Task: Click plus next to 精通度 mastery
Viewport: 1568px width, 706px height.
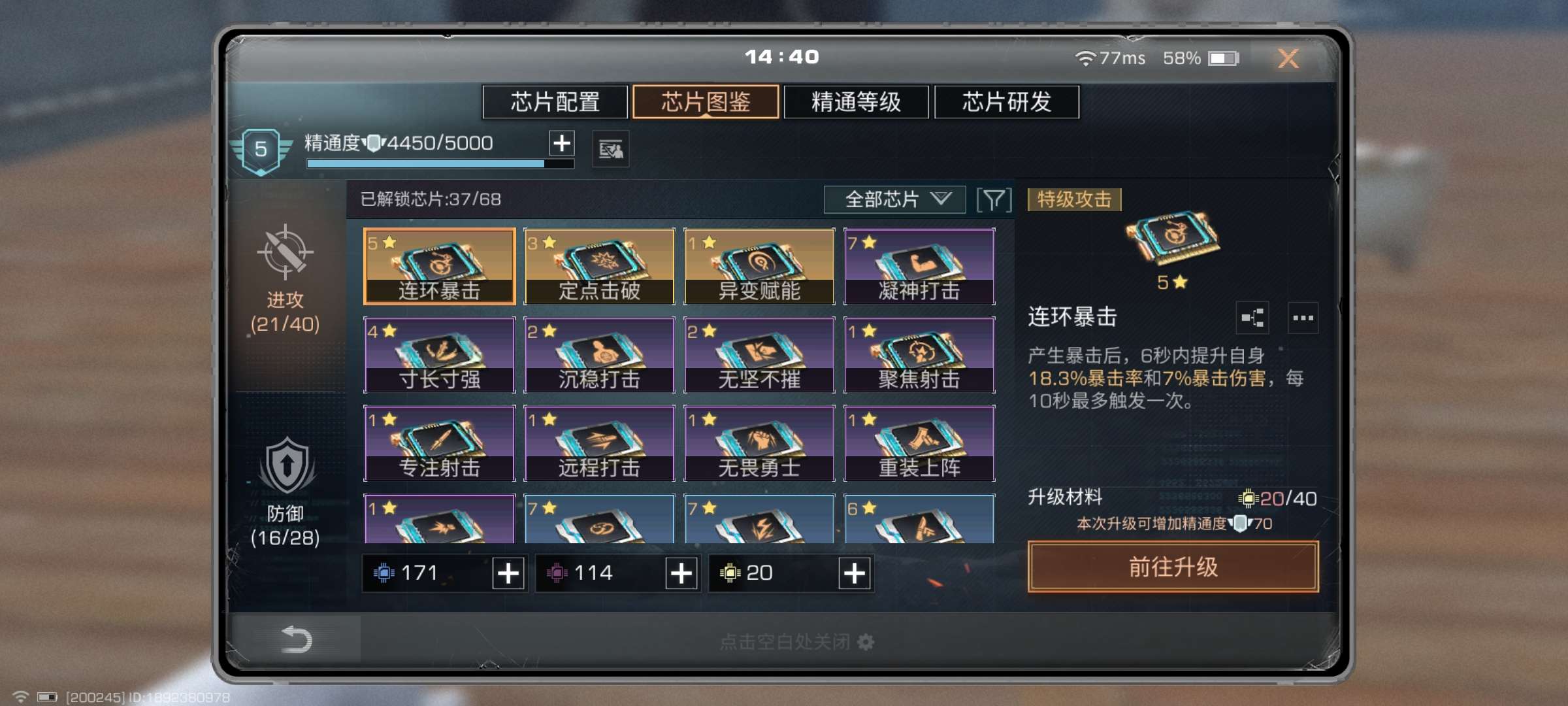Action: point(562,143)
